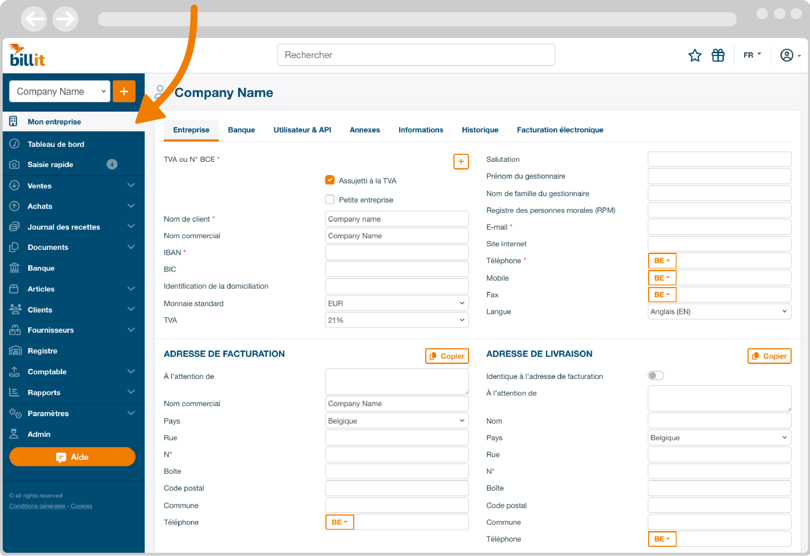Open Tableau de bord from sidebar
The width and height of the screenshot is (810, 556).
[56, 144]
